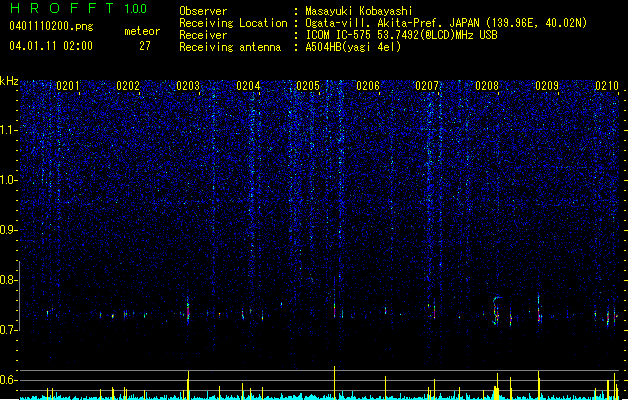The image size is (629, 400).
Task: Click the 0207 time marker
Action: tap(427, 85)
